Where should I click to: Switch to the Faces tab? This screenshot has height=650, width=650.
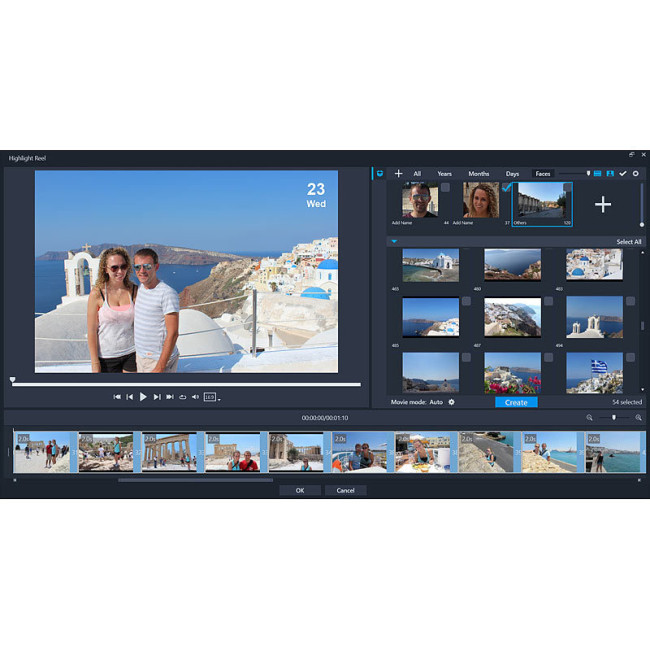click(543, 174)
